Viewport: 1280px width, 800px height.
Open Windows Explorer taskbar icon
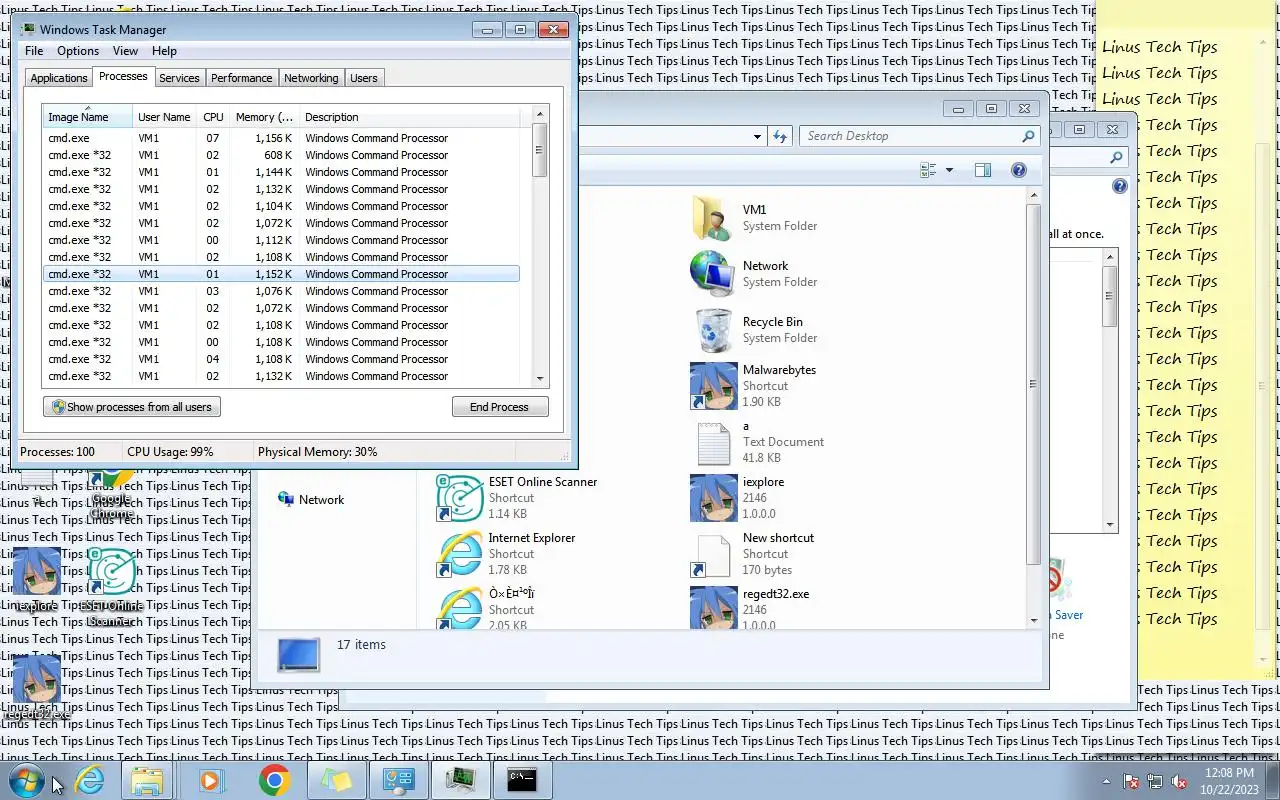click(147, 780)
